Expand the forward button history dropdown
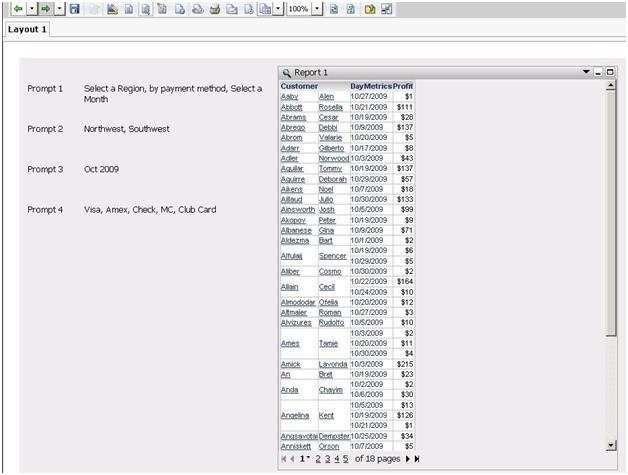628x475 pixels. pyautogui.click(x=59, y=8)
